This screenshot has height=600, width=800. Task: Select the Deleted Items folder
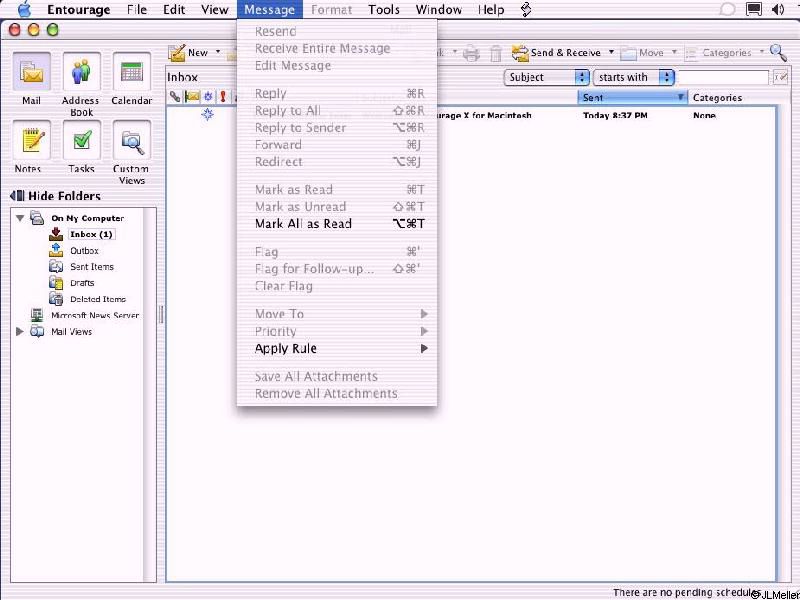click(97, 299)
